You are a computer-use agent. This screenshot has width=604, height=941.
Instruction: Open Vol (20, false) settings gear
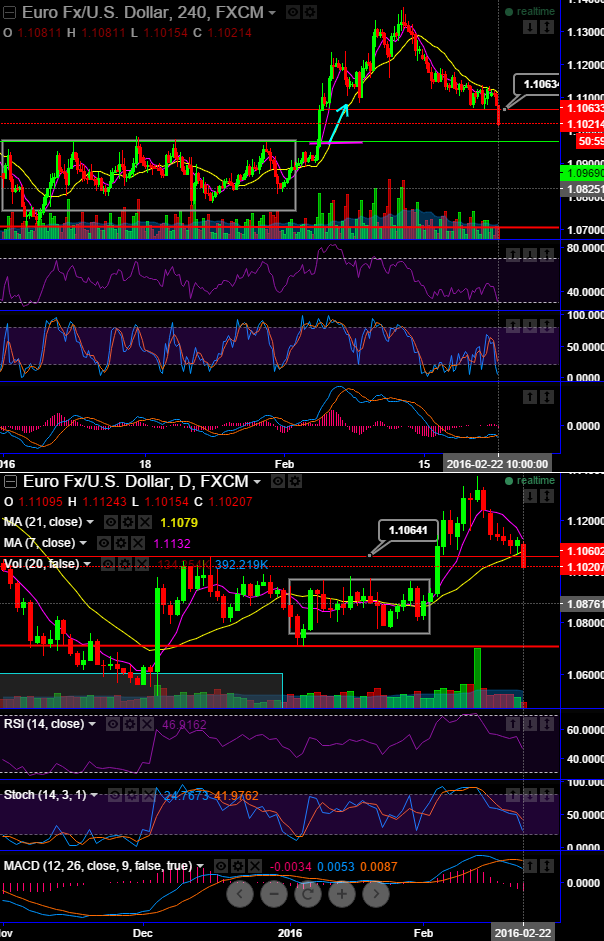click(x=125, y=564)
